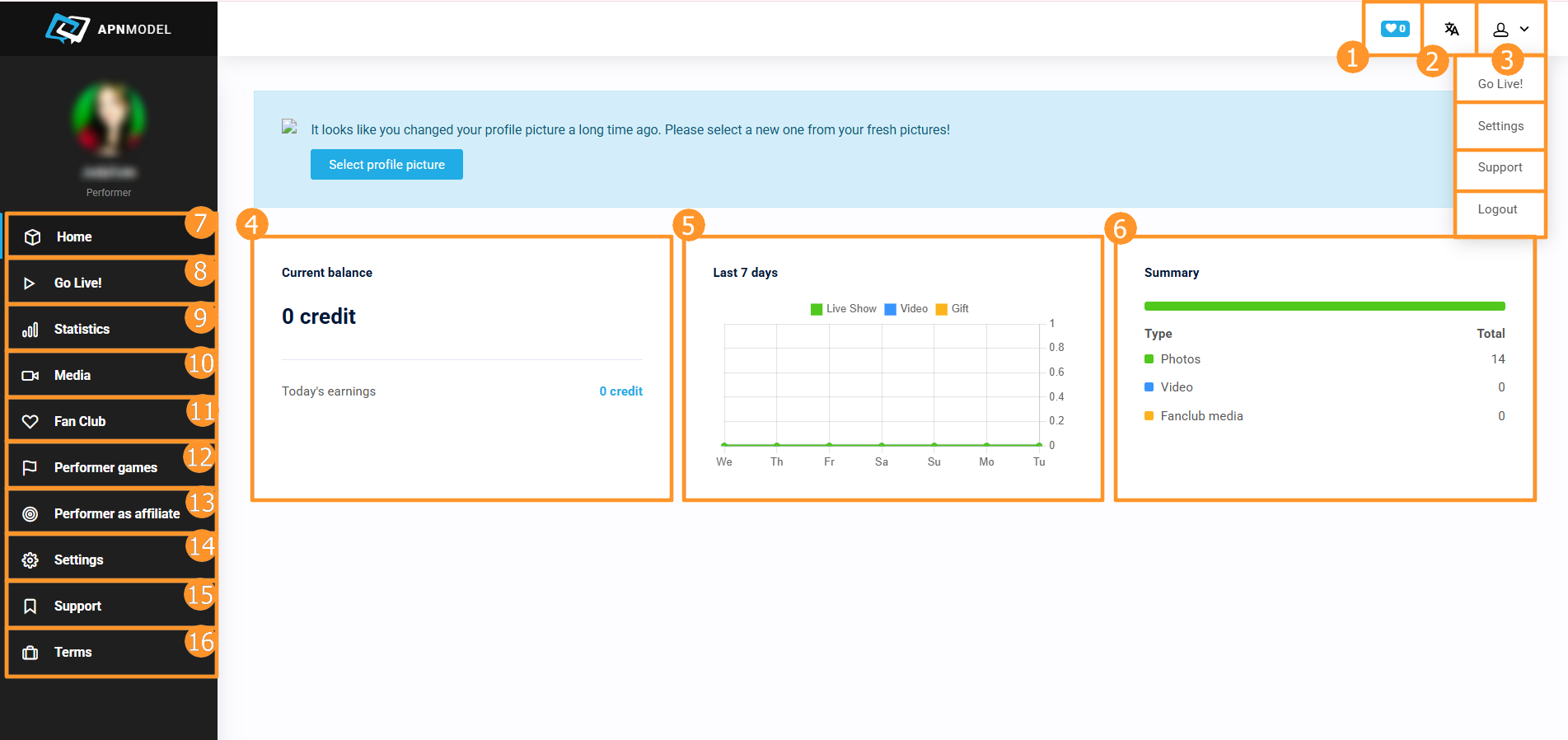
Task: Toggle Gift series in chart legend
Action: [x=952, y=309]
